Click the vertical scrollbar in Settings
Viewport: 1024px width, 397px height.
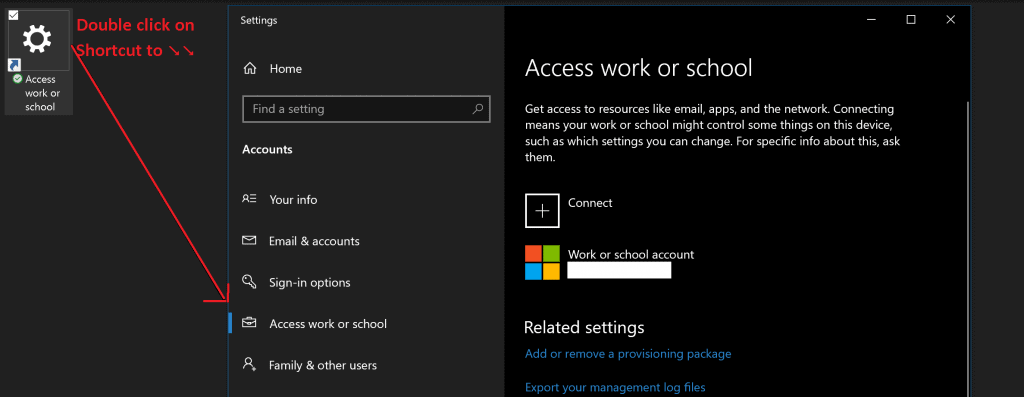click(967, 248)
